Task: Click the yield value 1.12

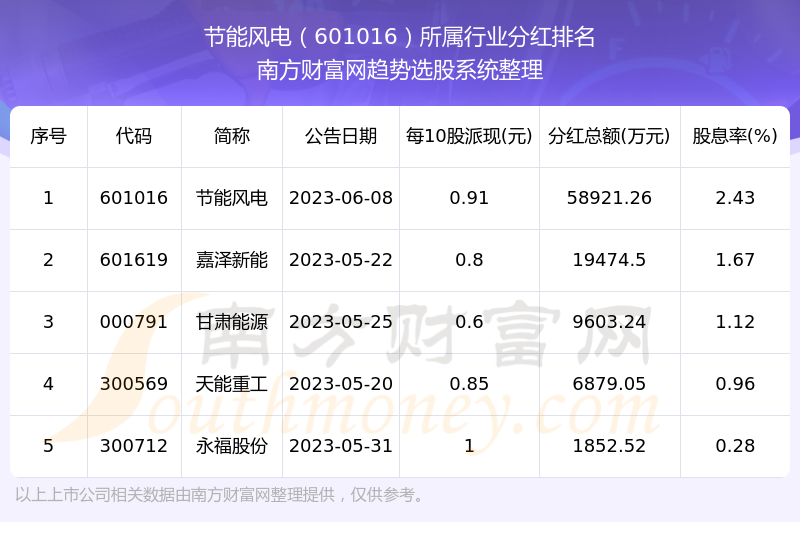Action: (735, 322)
